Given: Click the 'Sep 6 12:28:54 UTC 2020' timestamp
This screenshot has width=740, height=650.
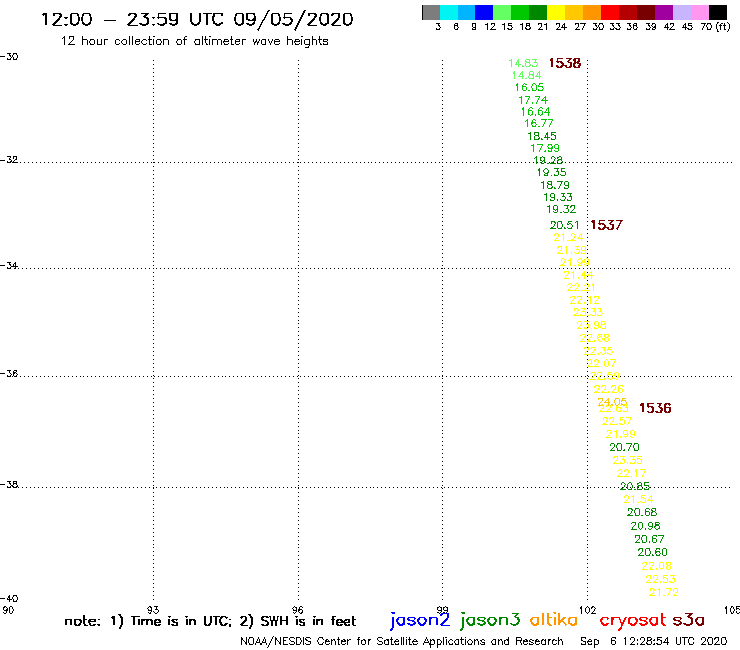Looking at the screenshot, I should [x=654, y=641].
